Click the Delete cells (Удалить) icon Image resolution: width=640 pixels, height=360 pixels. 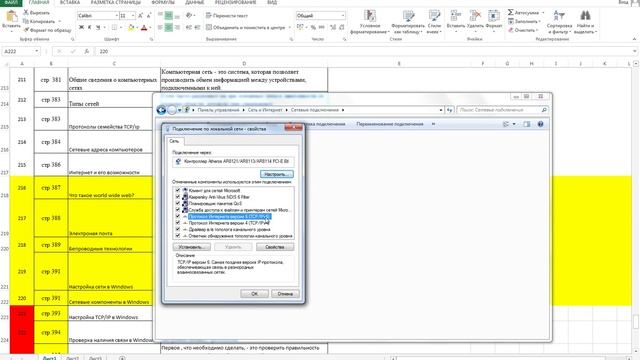[x=475, y=16]
